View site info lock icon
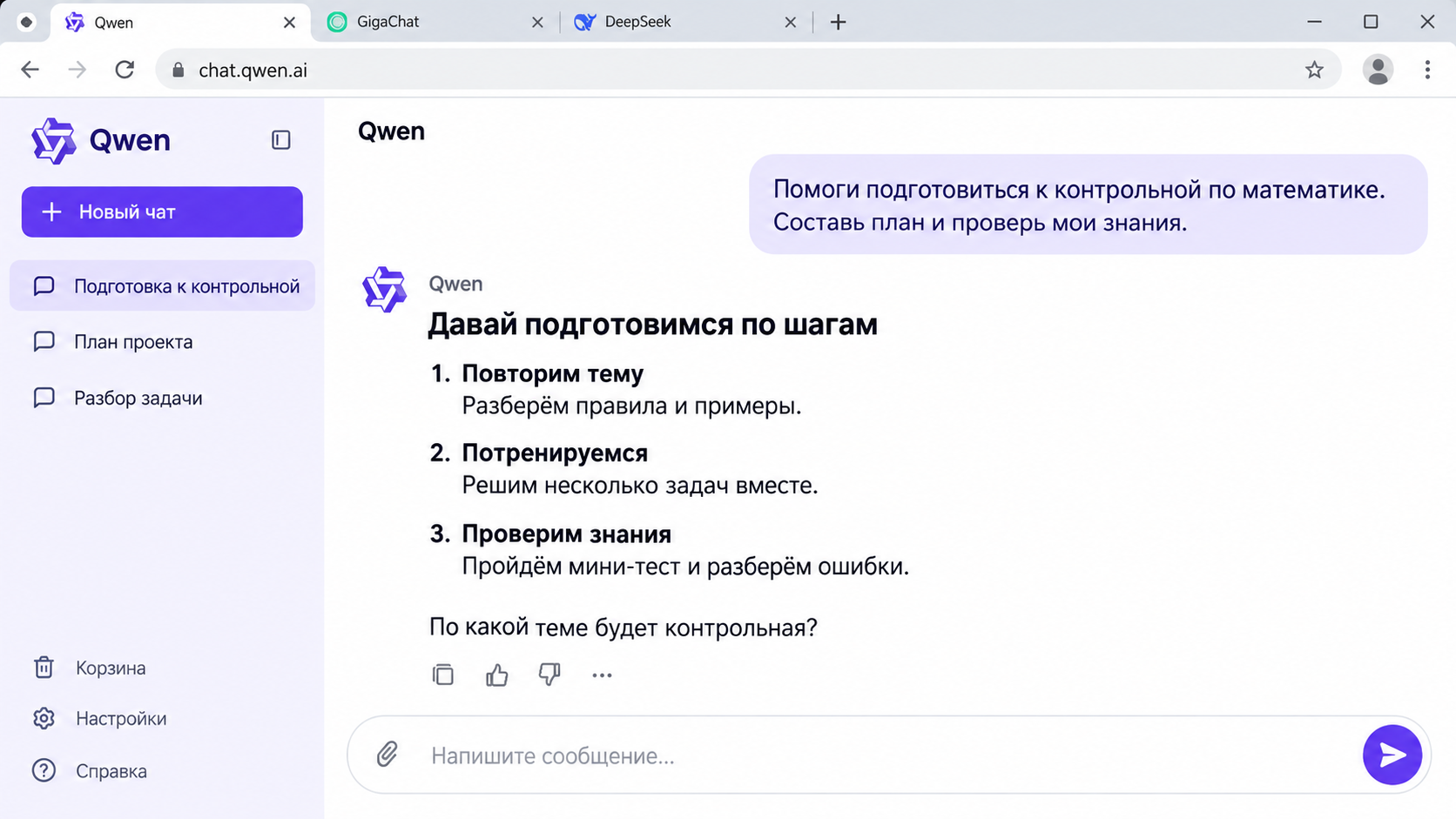Screen dimensions: 1456x819 tap(179, 70)
